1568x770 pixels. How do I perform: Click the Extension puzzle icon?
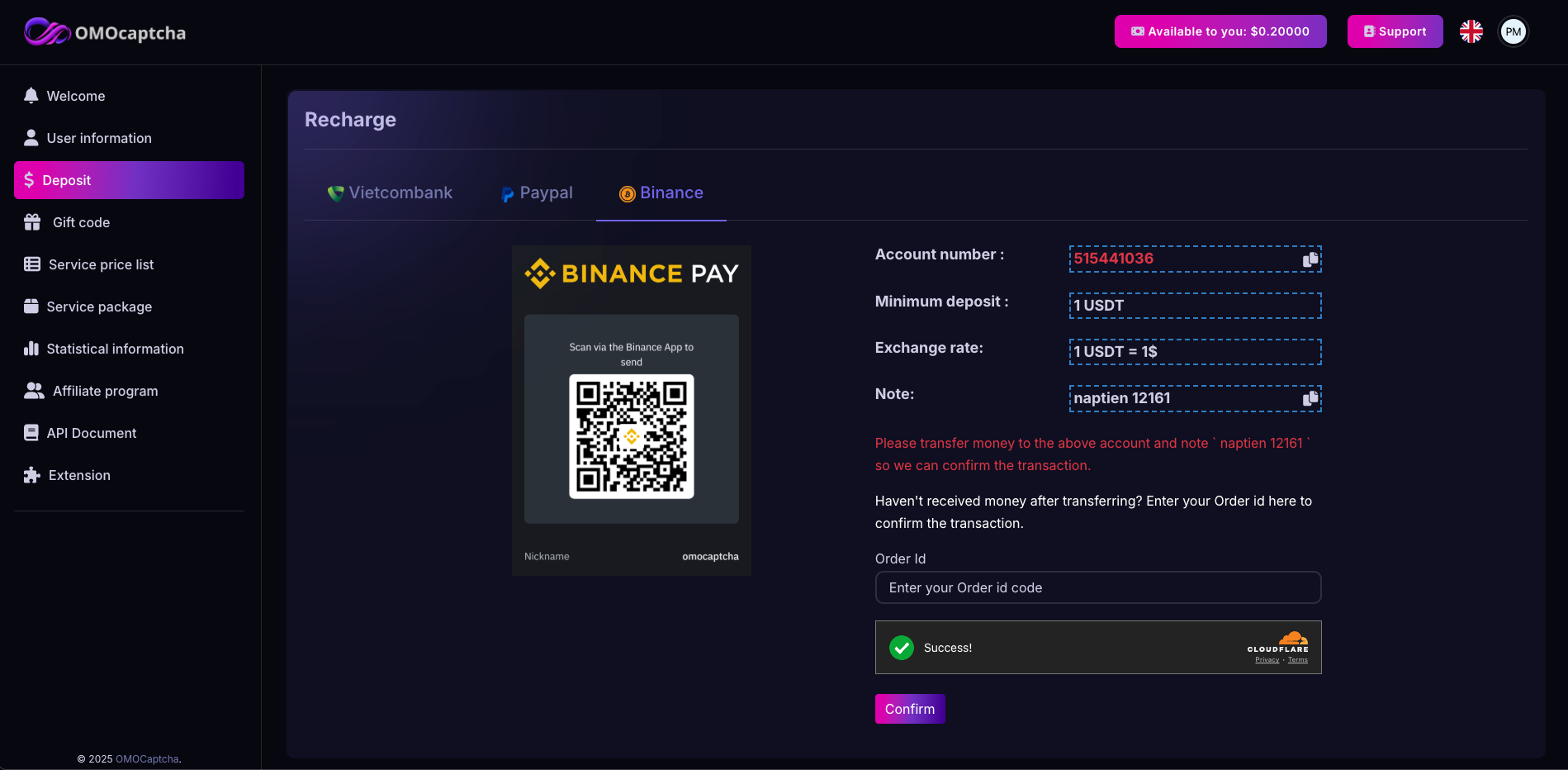tap(32, 474)
